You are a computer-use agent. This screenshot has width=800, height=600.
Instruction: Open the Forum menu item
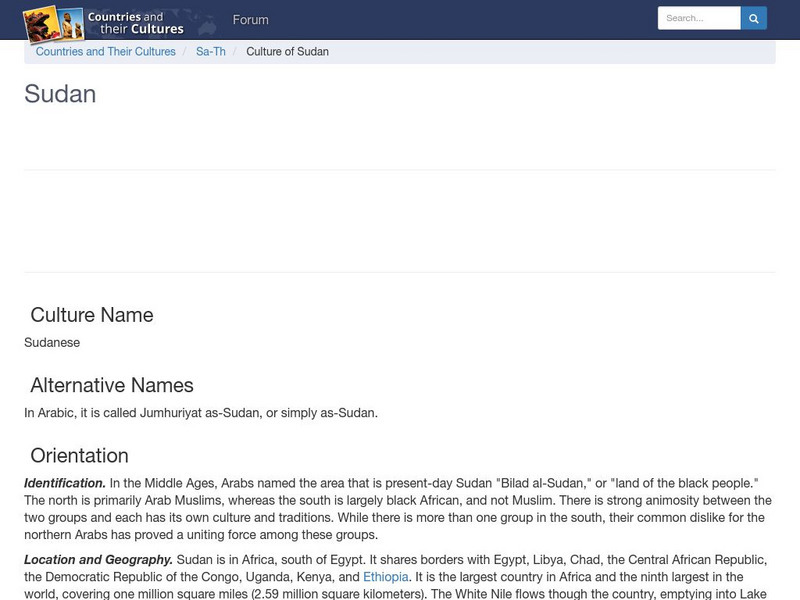tap(251, 20)
